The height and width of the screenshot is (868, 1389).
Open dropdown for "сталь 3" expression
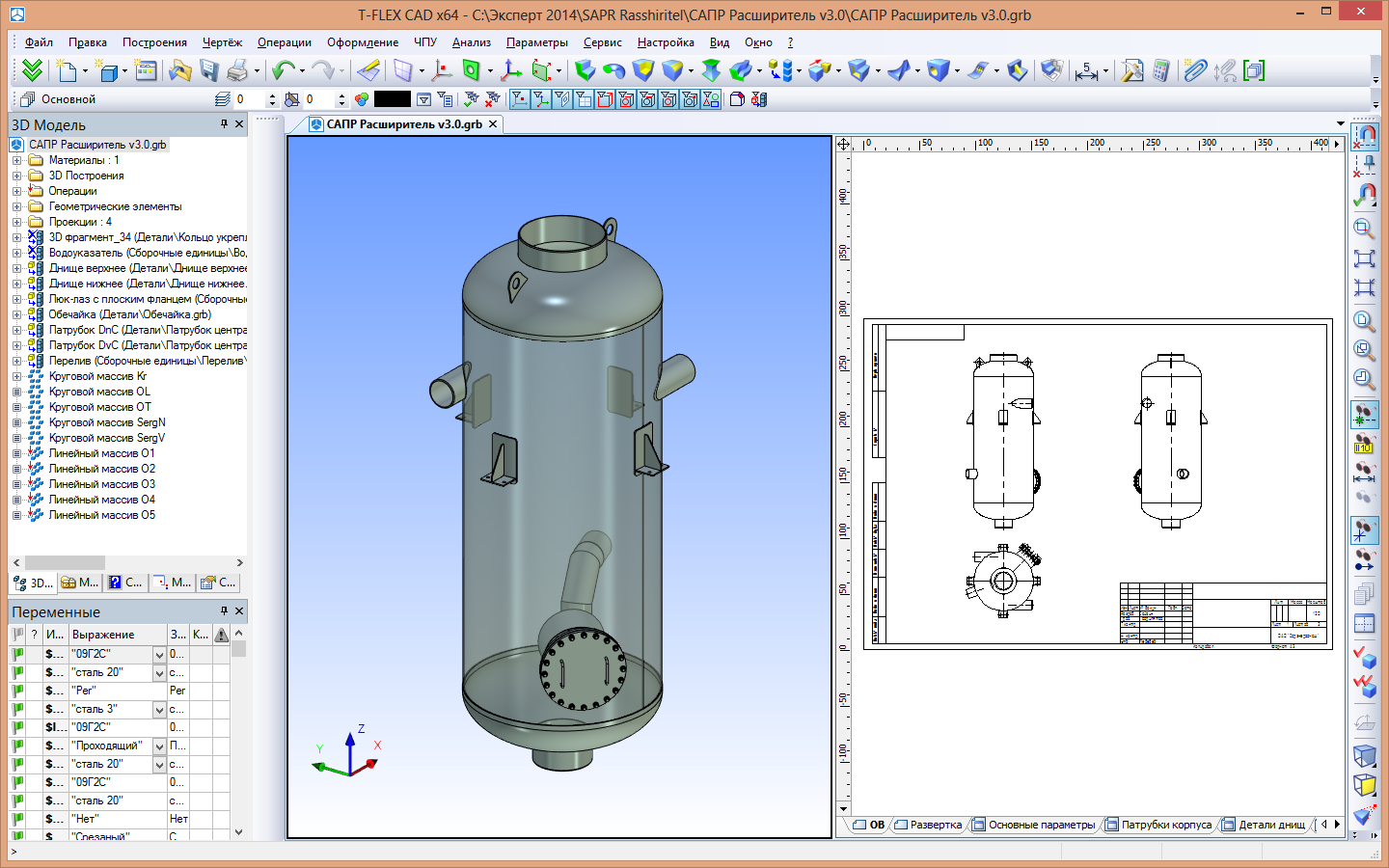point(159,710)
